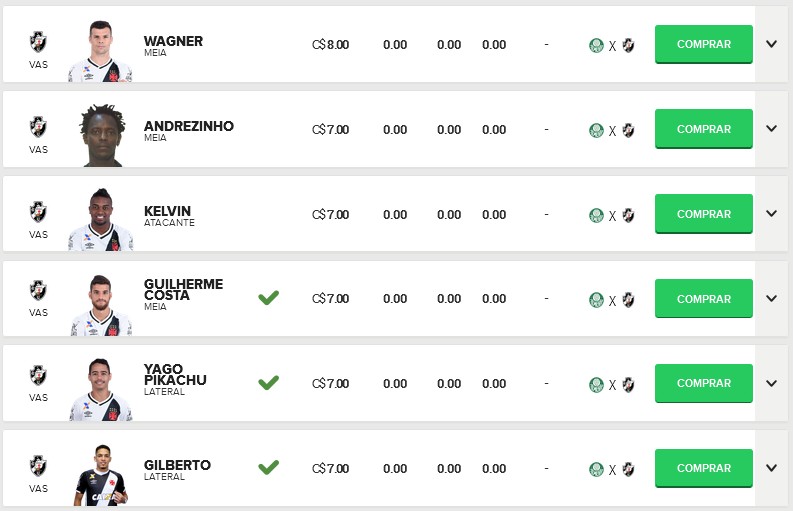Click the Palmeiras match crest in Yago Pikachu's row
Screen dimensions: 793x511
[x=597, y=384]
